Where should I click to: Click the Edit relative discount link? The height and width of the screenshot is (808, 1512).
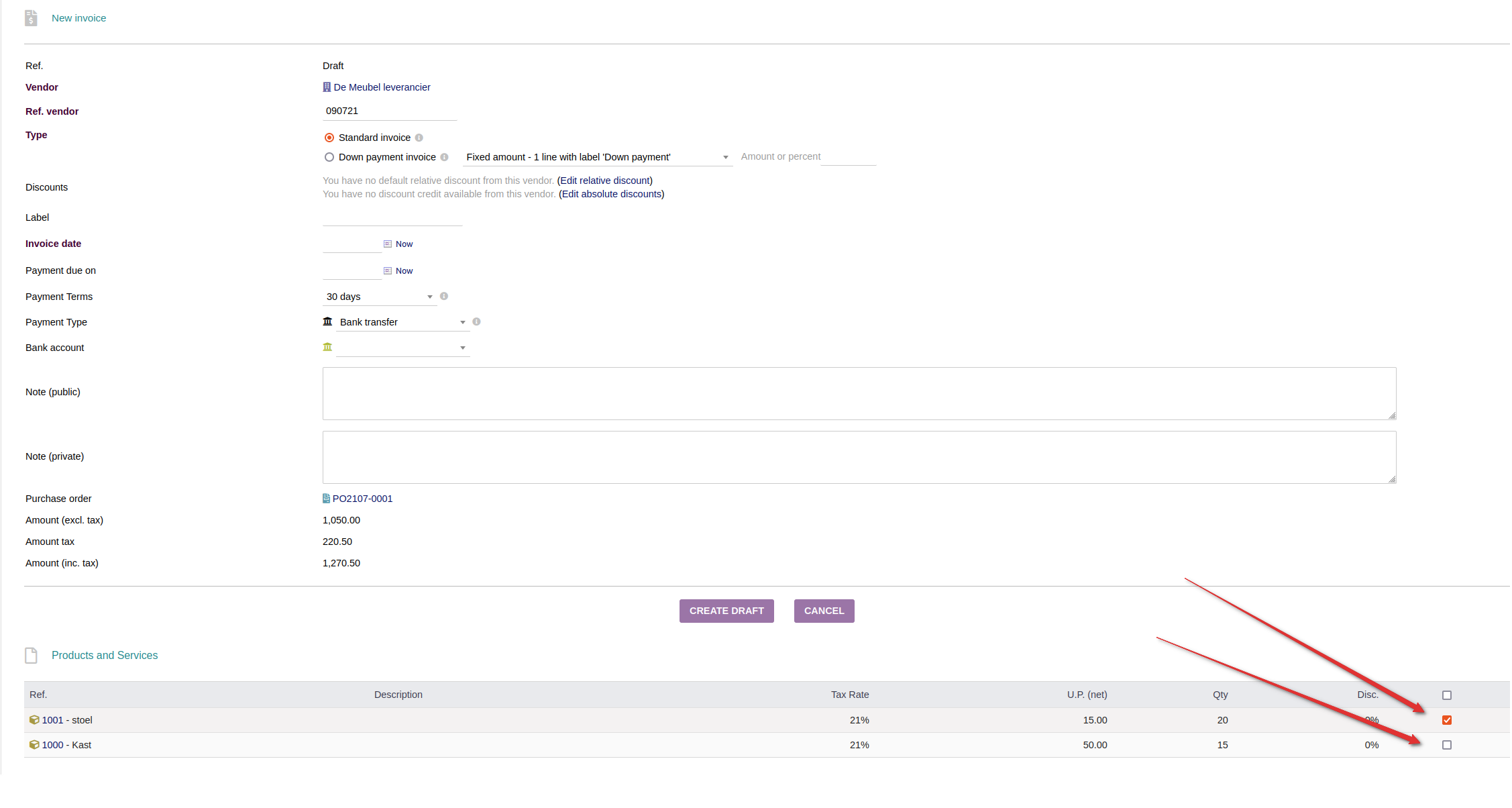[x=604, y=180]
